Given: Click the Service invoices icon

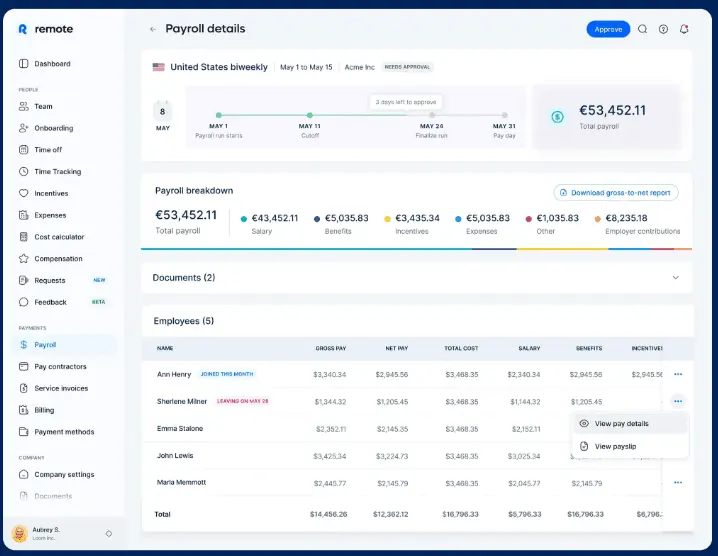Looking at the screenshot, I should (23, 388).
